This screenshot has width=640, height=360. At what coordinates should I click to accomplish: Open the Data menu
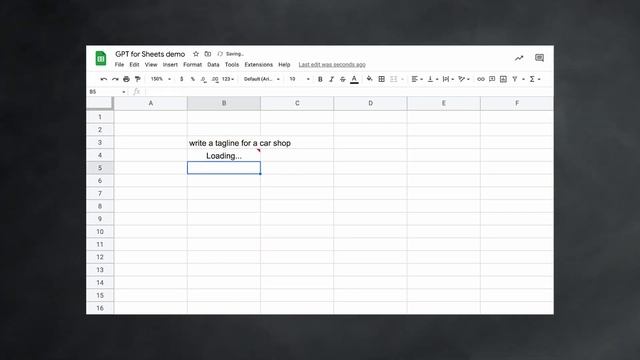tap(213, 64)
